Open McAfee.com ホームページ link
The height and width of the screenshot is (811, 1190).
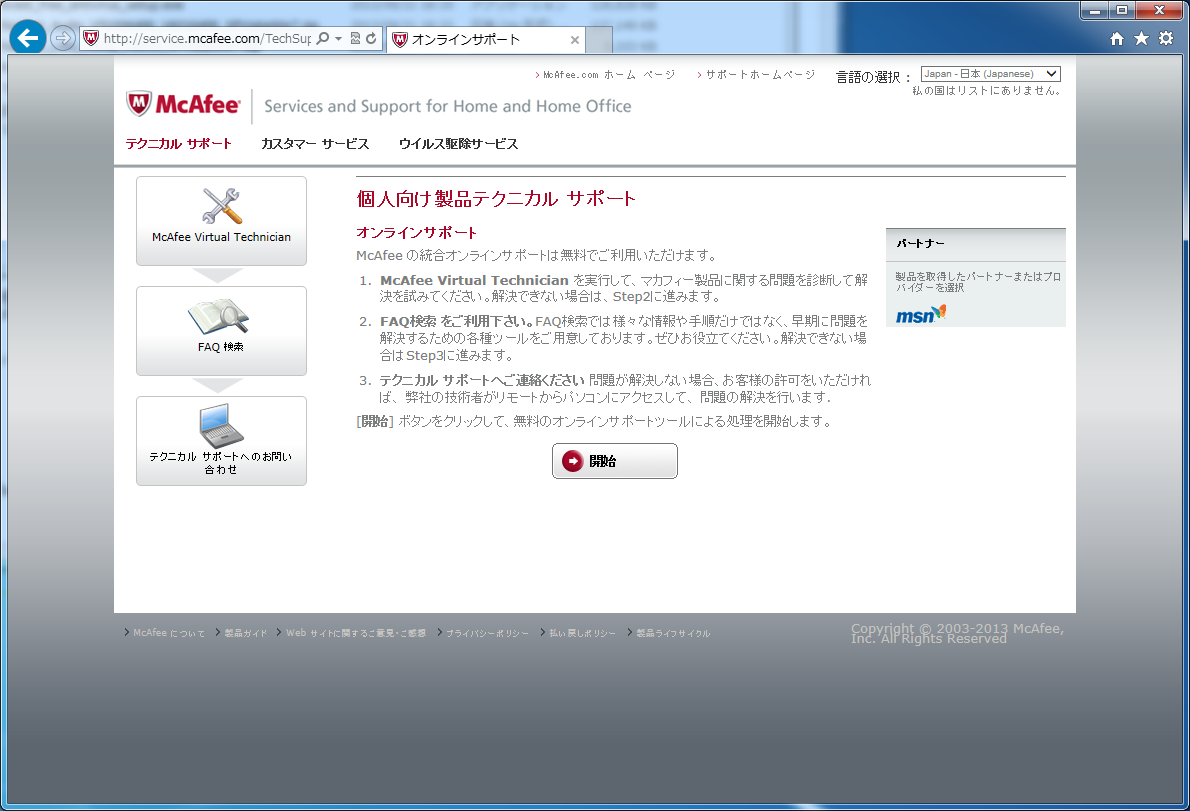609,74
